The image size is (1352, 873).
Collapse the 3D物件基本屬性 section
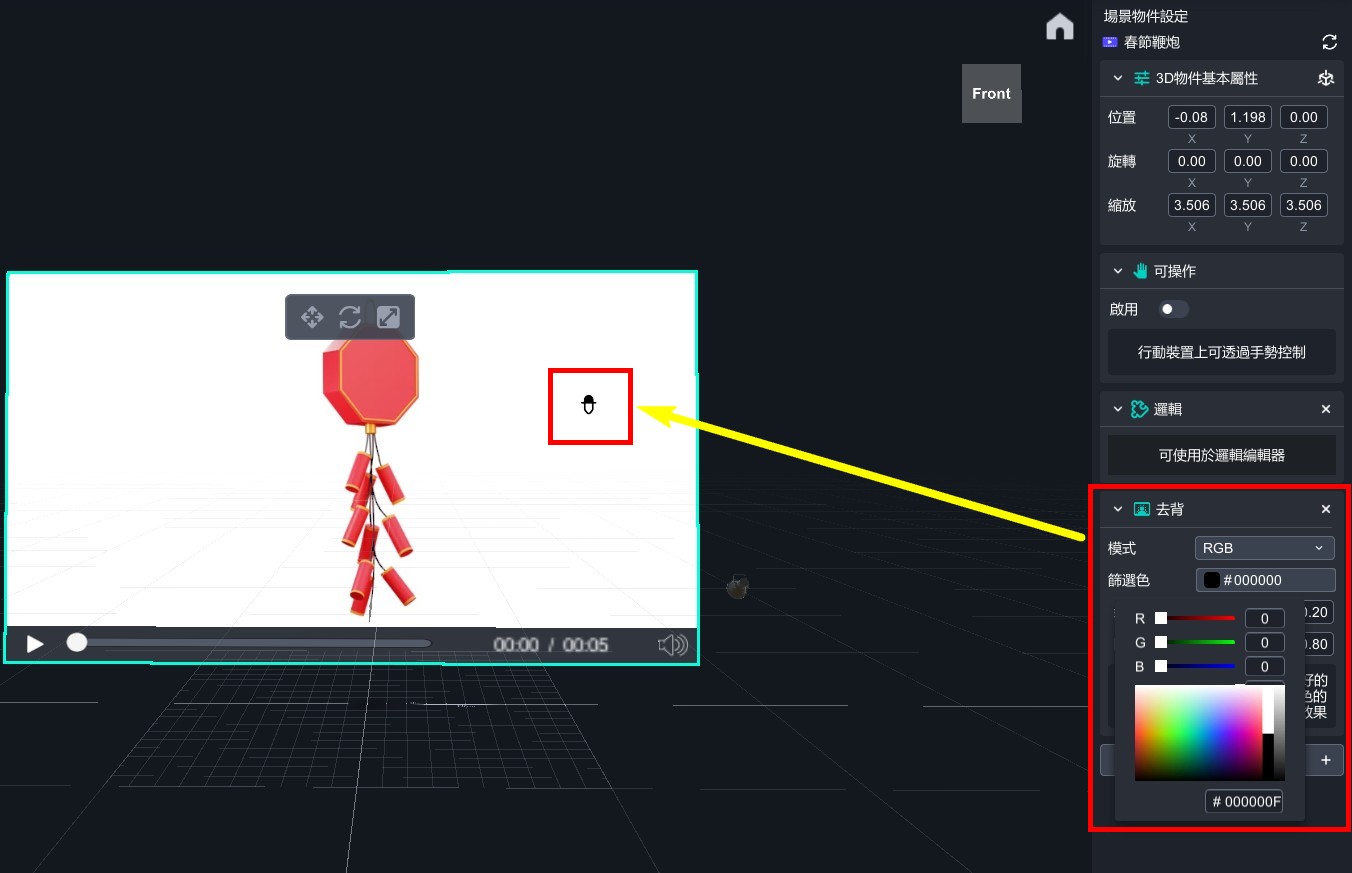pyautogui.click(x=1118, y=78)
